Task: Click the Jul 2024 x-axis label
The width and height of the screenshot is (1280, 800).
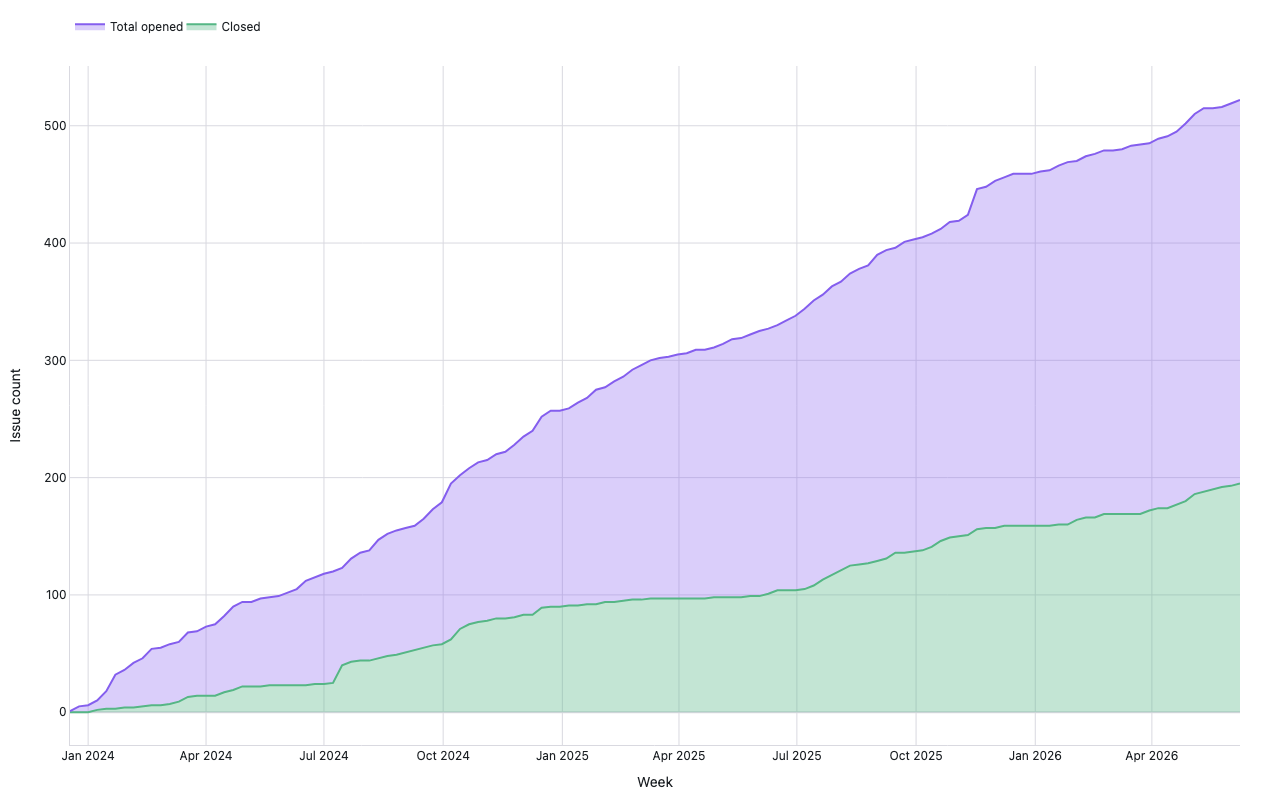Action: [x=324, y=756]
